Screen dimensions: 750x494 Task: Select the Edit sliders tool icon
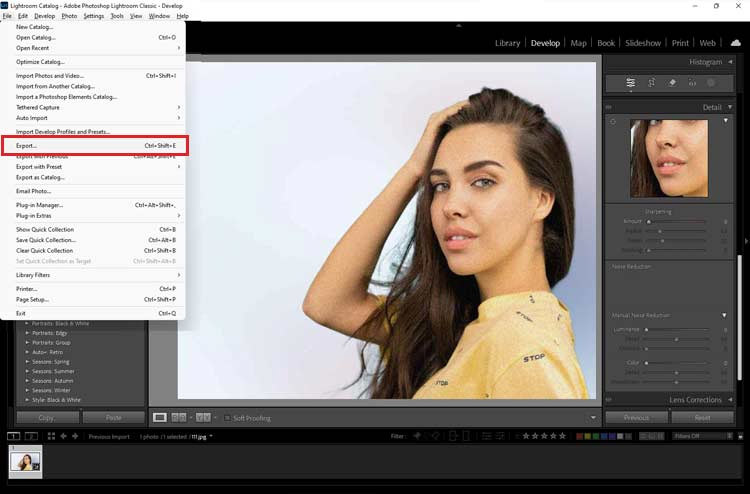[630, 83]
